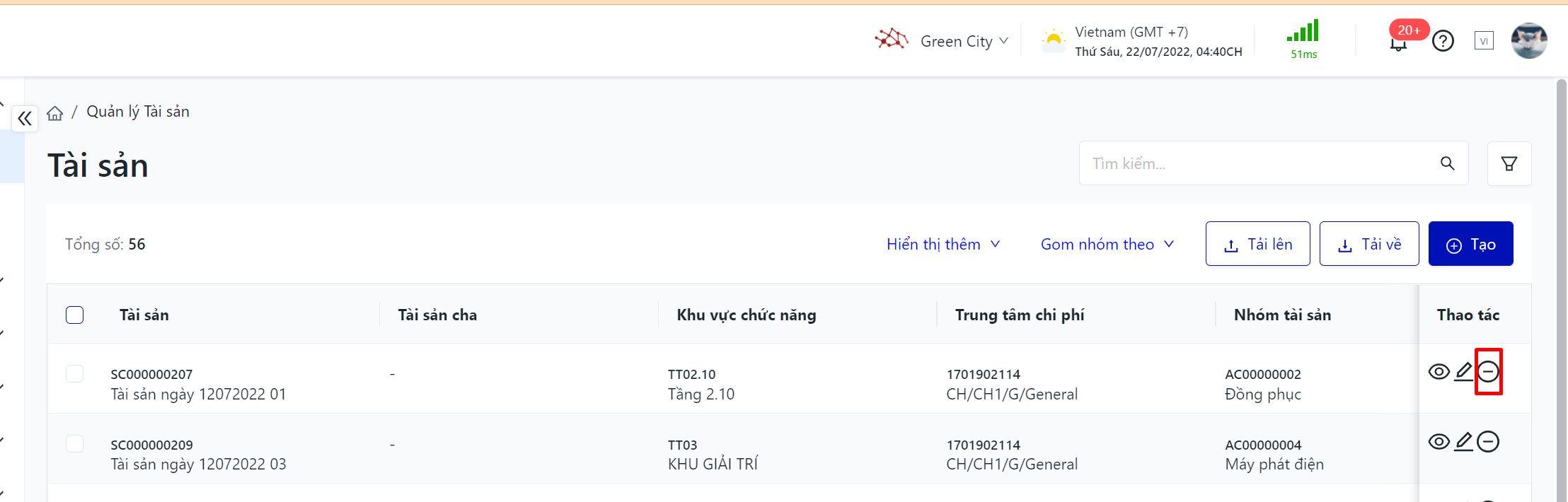Open the Gom nhóm theo dropdown

coord(1107,244)
